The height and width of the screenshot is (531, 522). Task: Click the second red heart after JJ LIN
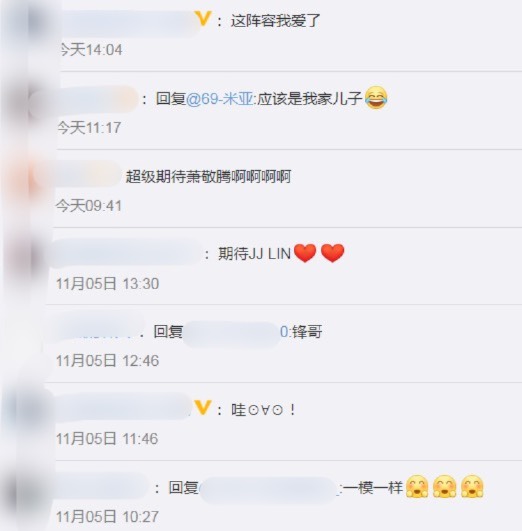click(x=332, y=253)
